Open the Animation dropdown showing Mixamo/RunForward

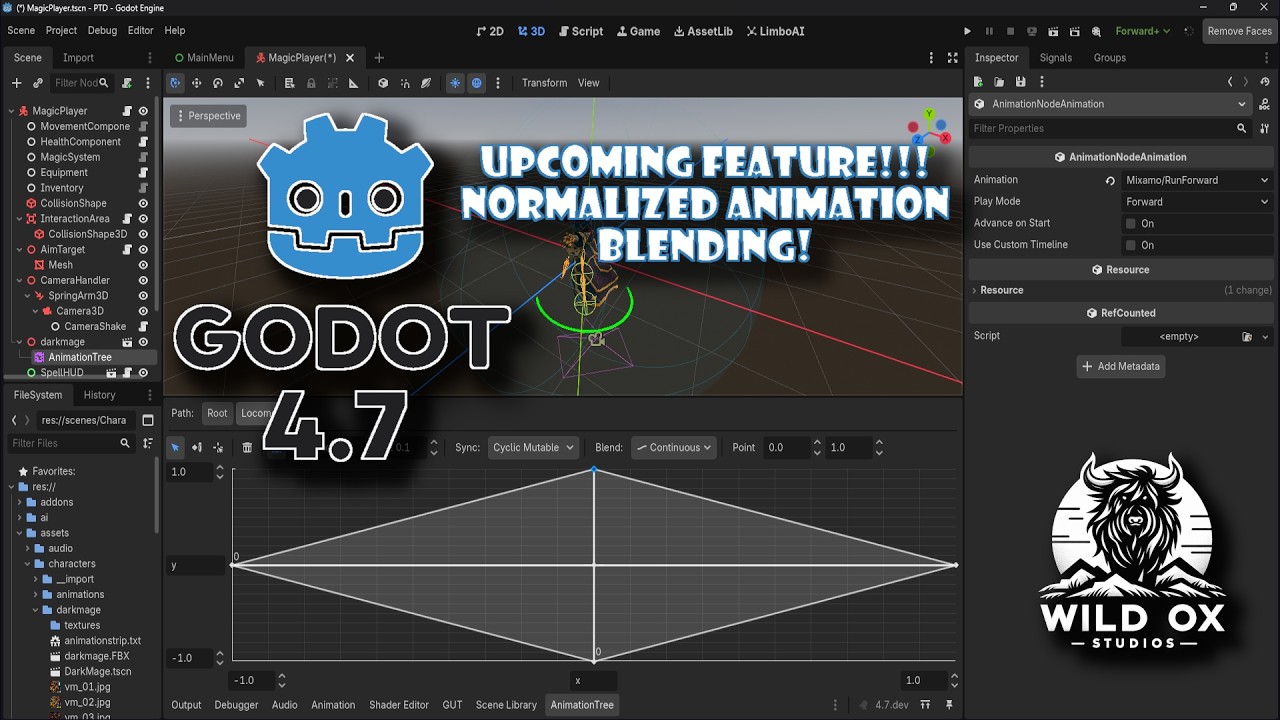1196,180
